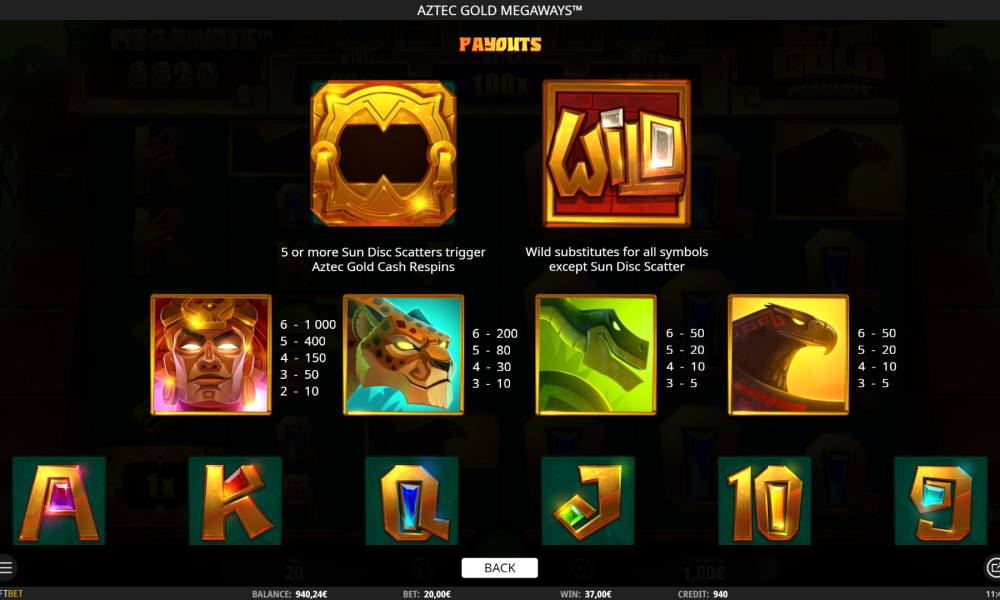Click the bet amount 20,00€
This screenshot has width=1000, height=600.
pos(436,594)
